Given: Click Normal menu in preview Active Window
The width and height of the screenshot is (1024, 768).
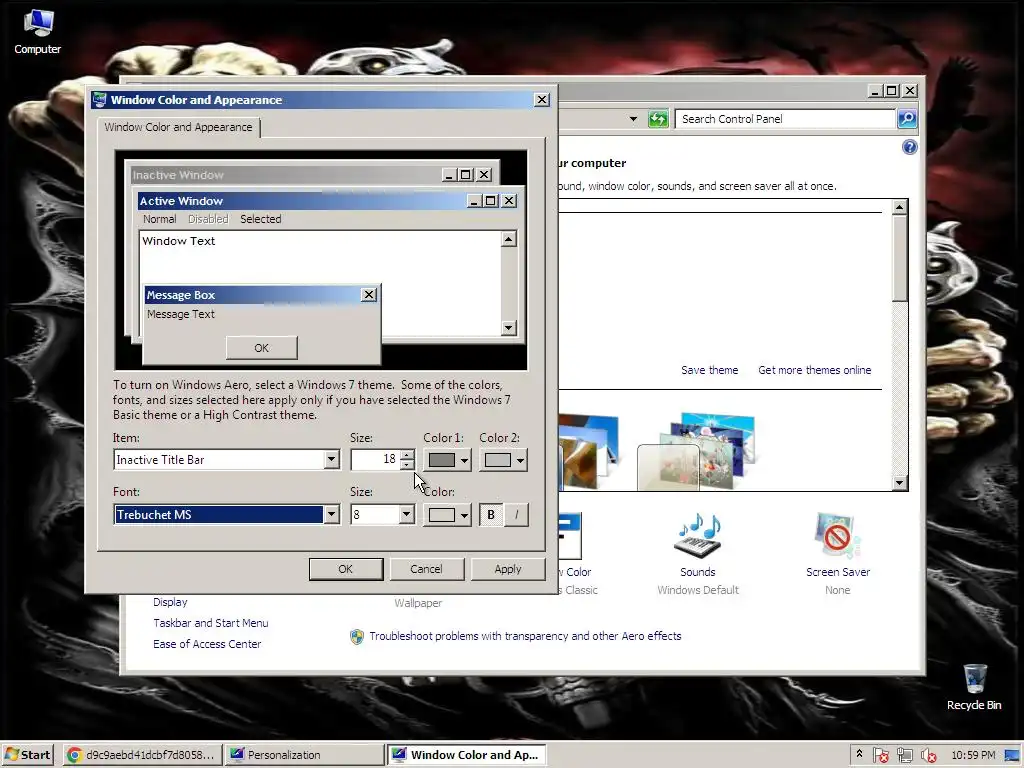Looking at the screenshot, I should pos(159,219).
